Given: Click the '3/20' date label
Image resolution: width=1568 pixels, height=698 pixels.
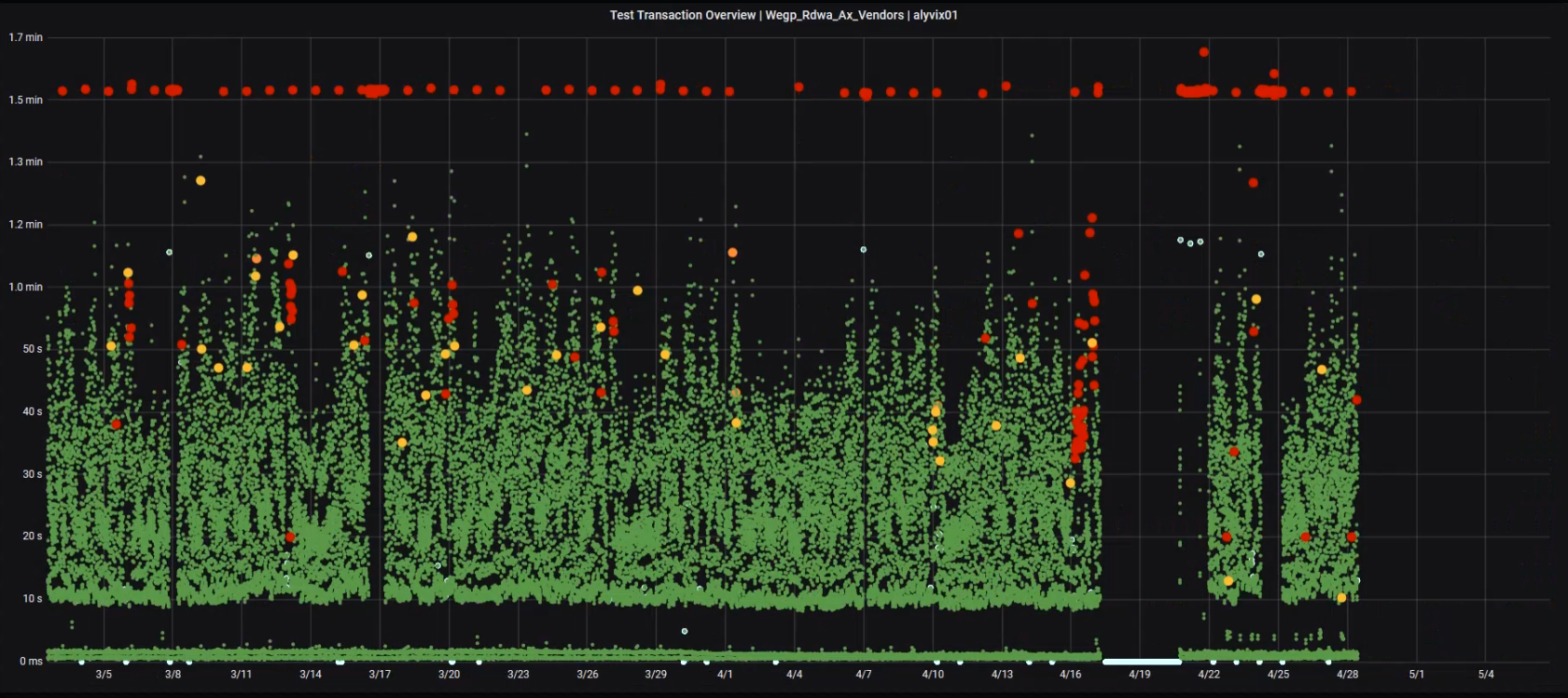Looking at the screenshot, I should pyautogui.click(x=449, y=674).
